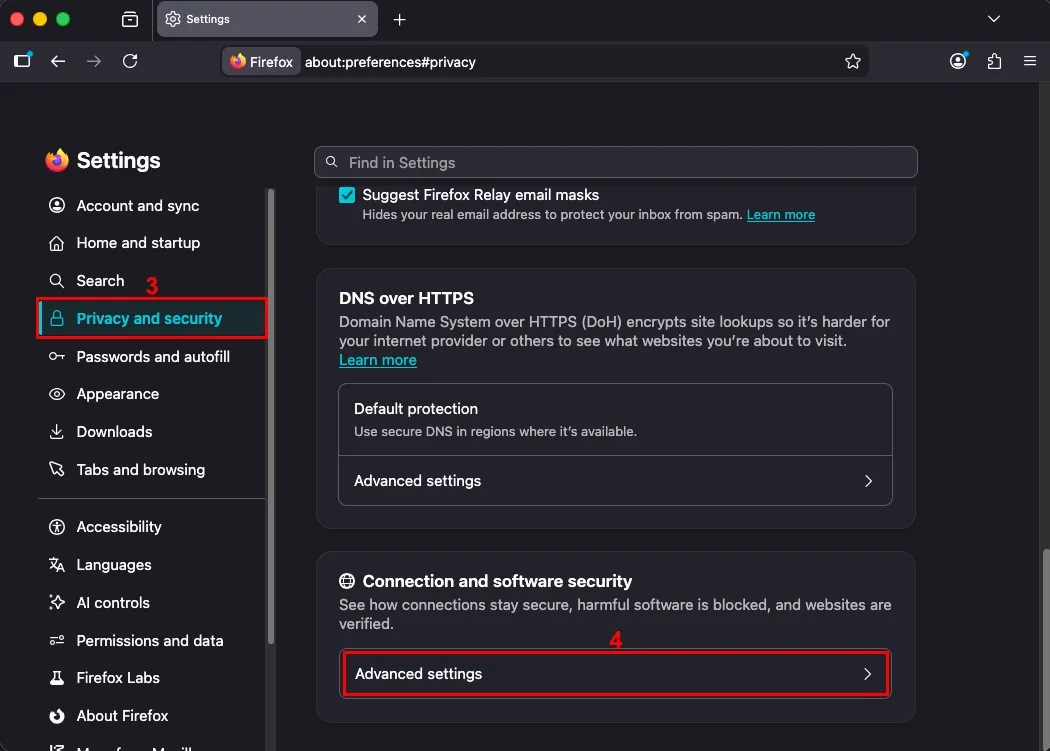Focus the Find in Settings search box
This screenshot has width=1050, height=751.
615,162
